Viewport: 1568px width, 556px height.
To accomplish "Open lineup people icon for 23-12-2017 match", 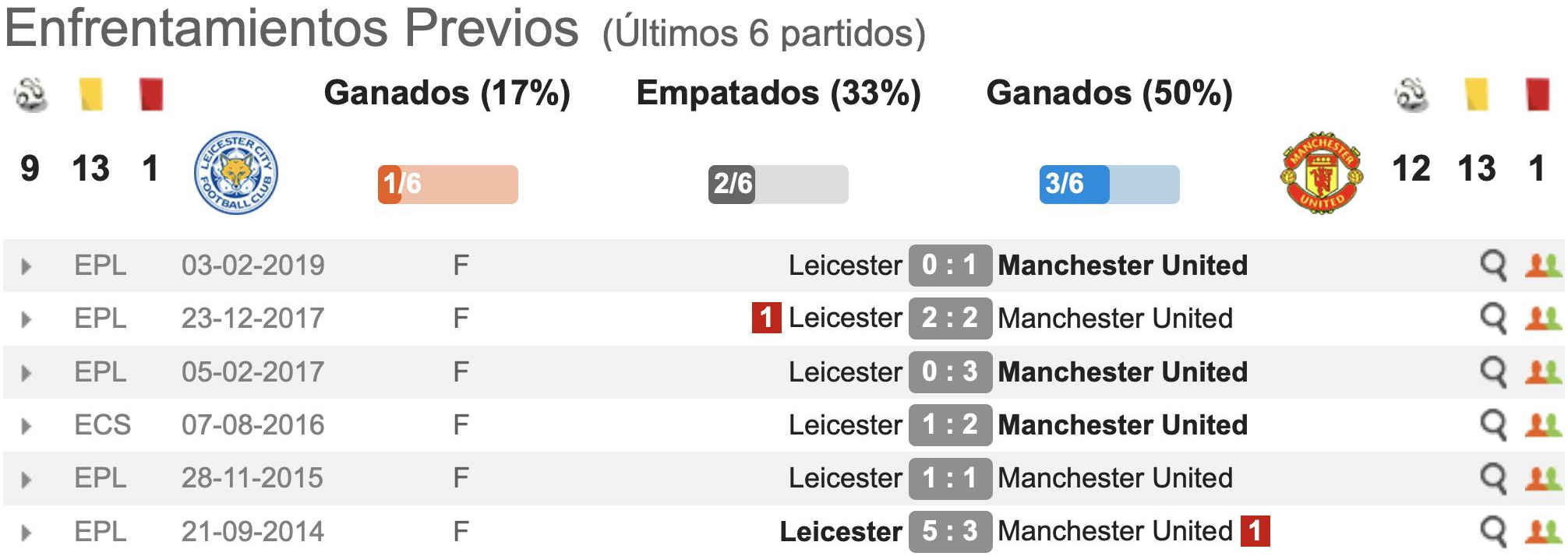I will 1543,318.
